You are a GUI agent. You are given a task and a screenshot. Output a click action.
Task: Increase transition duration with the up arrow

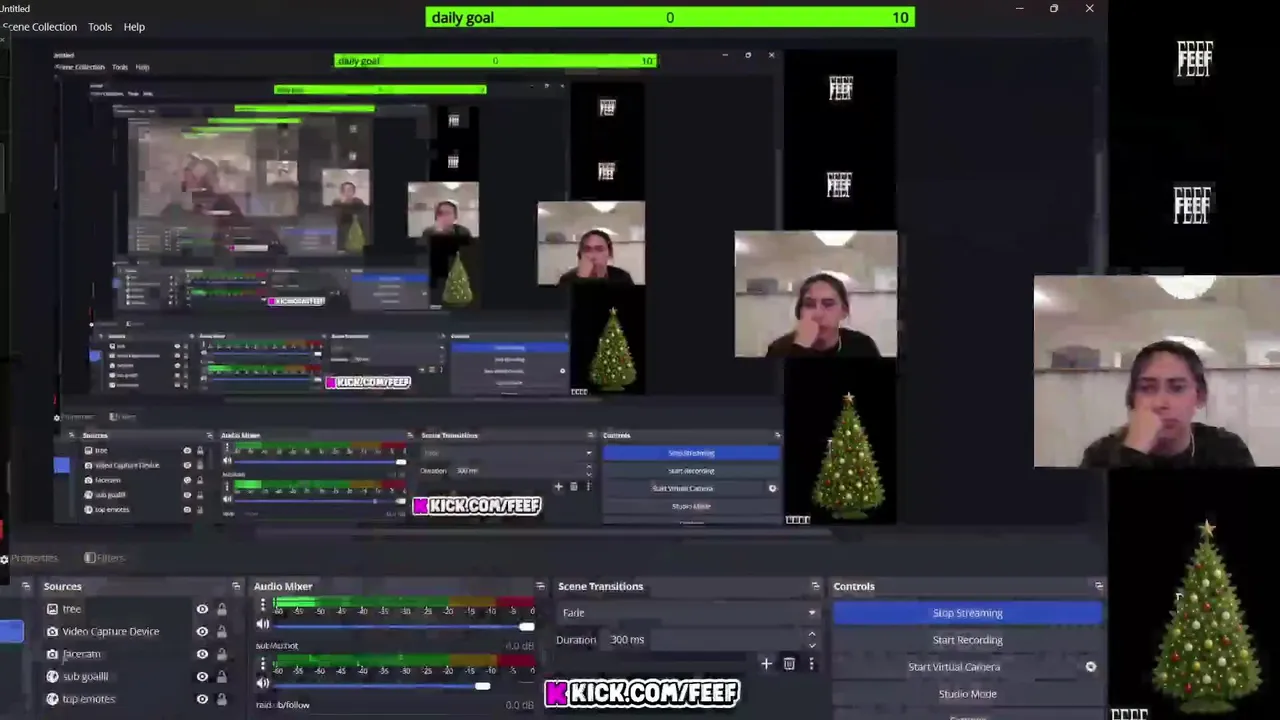coord(812,634)
